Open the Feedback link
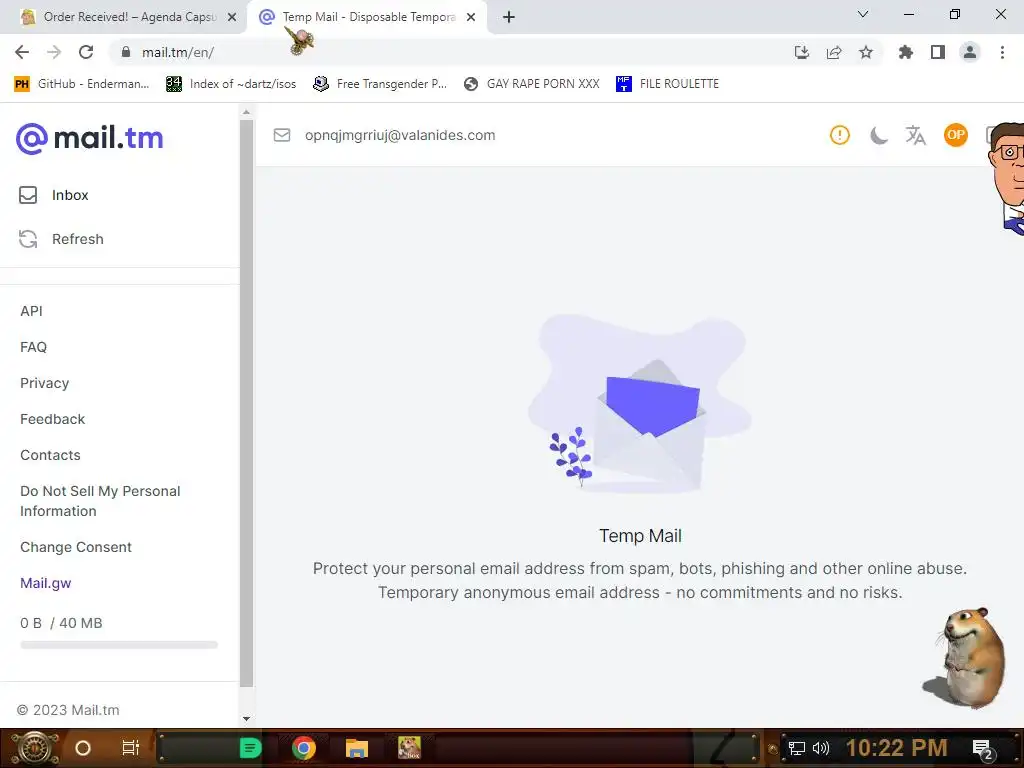Screen dimensions: 1024x768 [x=52, y=419]
